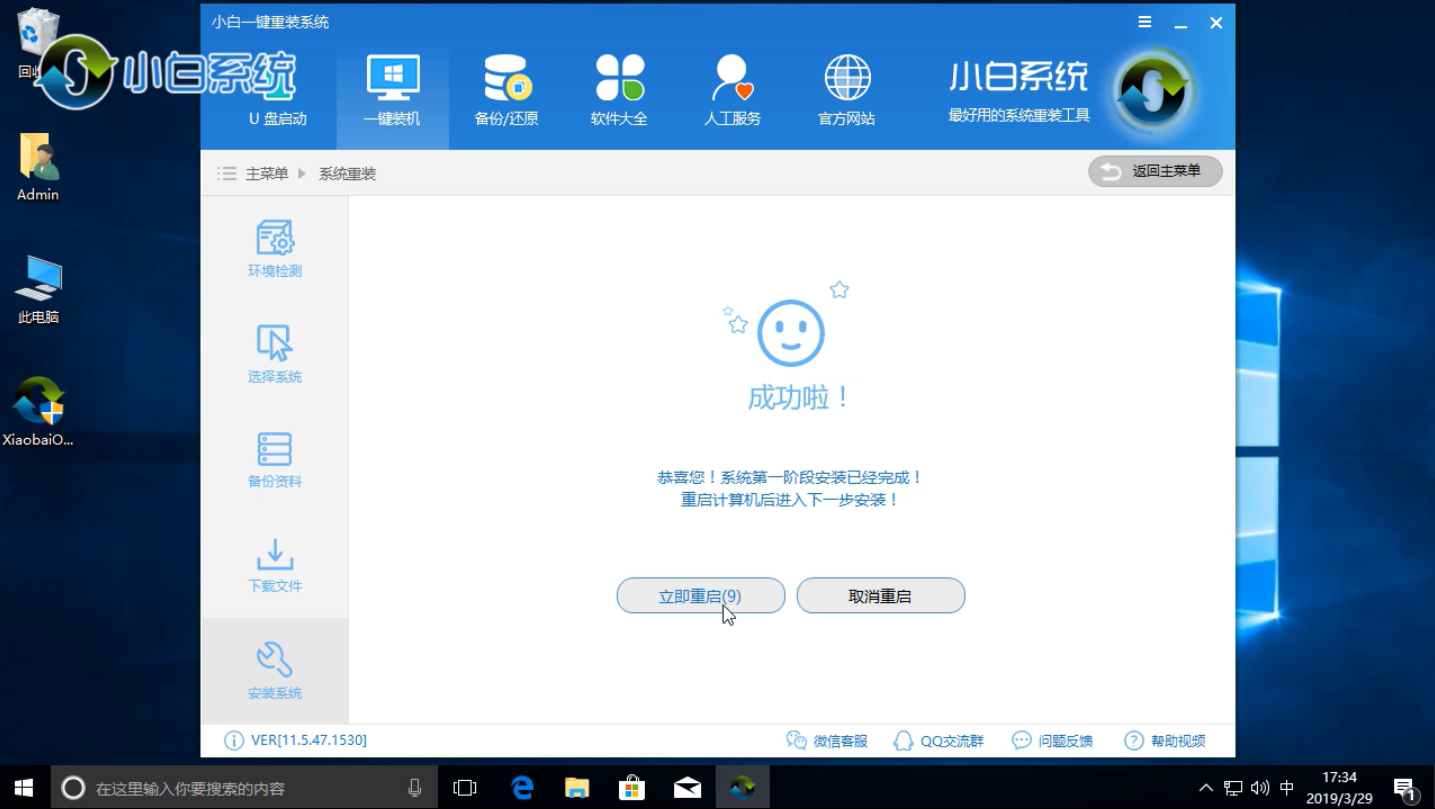Select the 环境检测 step icon
The width and height of the screenshot is (1435, 809).
275,248
